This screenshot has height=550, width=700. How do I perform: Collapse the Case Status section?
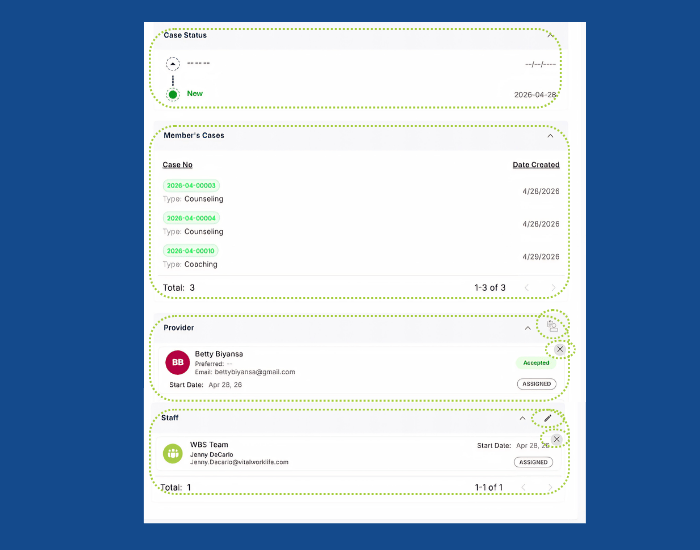point(551,35)
